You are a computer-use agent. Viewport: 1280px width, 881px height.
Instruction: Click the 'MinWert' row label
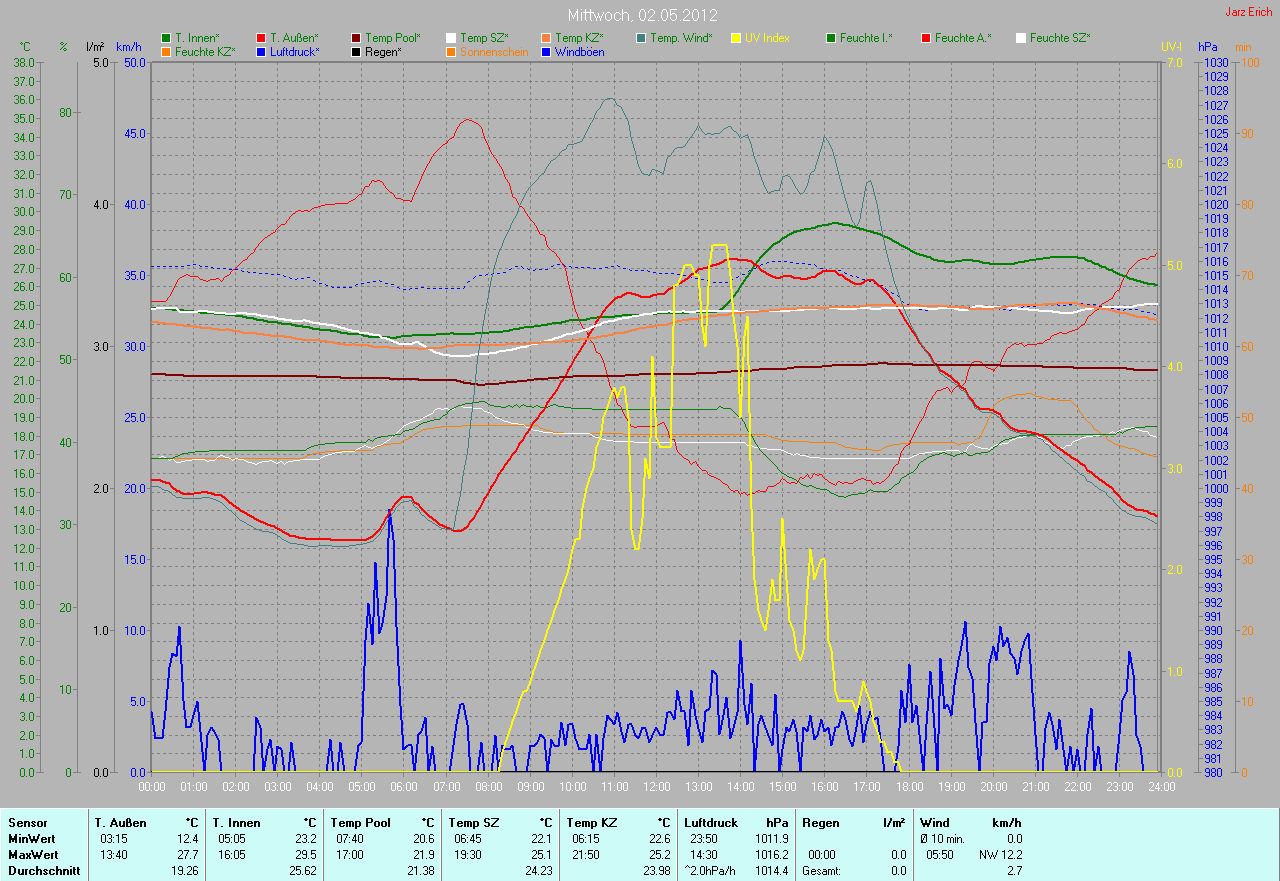coord(32,839)
